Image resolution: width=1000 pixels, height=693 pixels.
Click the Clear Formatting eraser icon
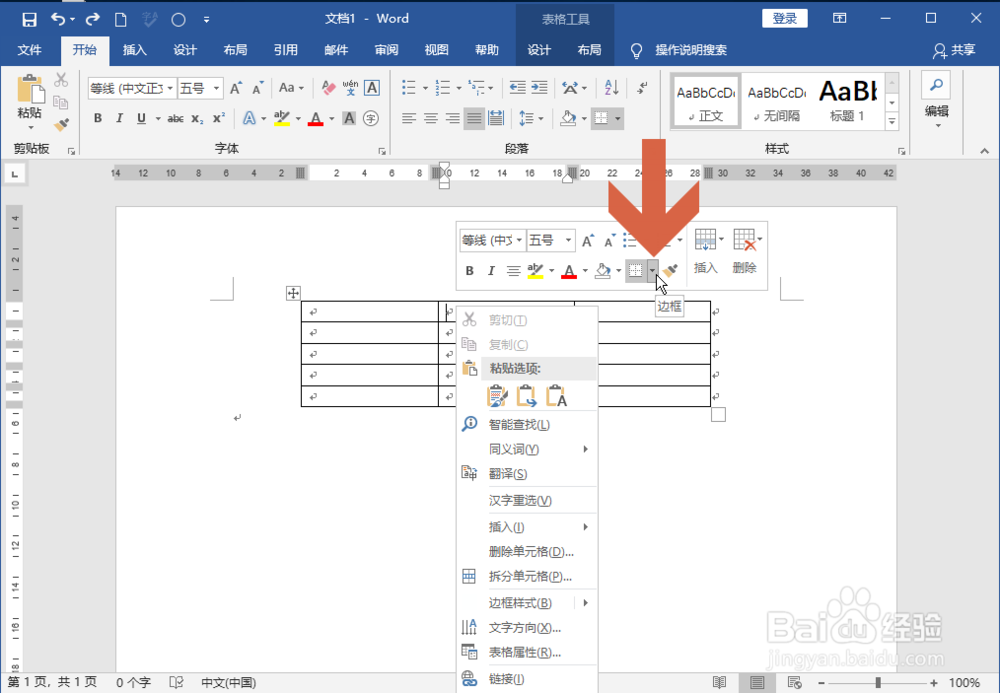(x=328, y=88)
